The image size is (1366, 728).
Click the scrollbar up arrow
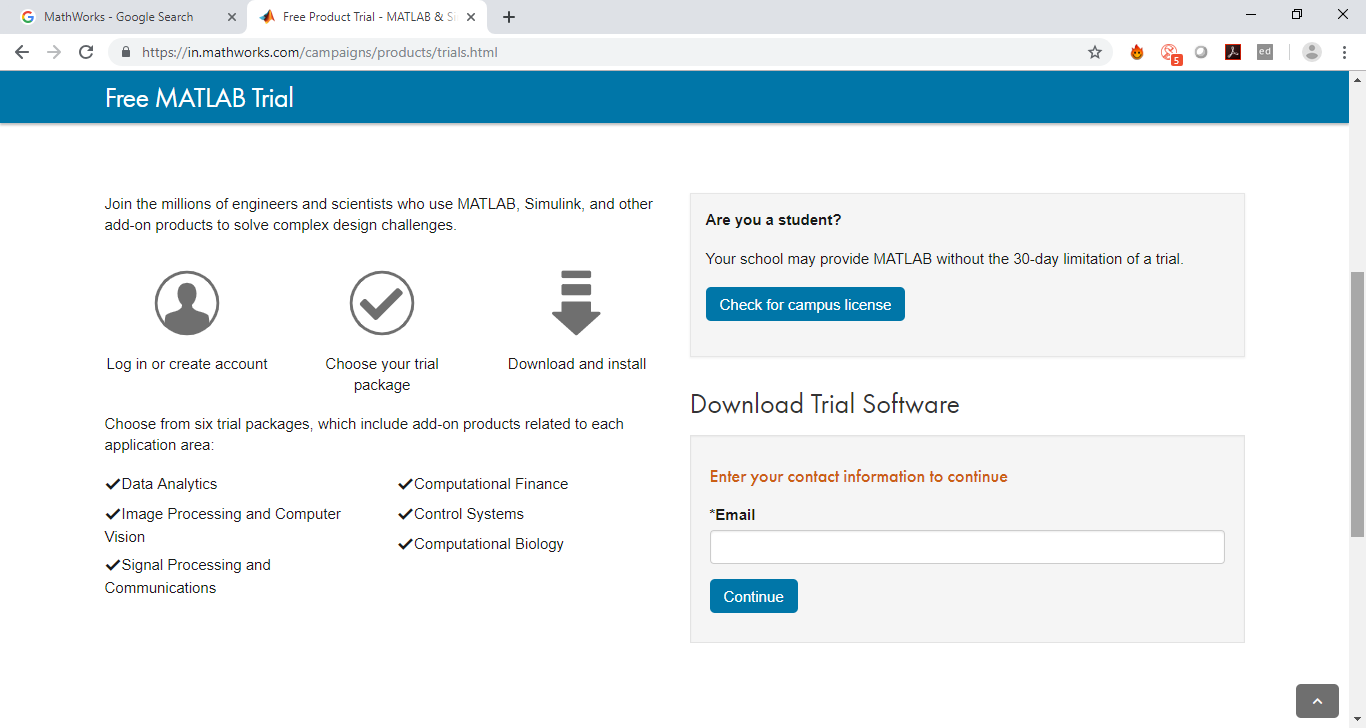[x=1357, y=80]
